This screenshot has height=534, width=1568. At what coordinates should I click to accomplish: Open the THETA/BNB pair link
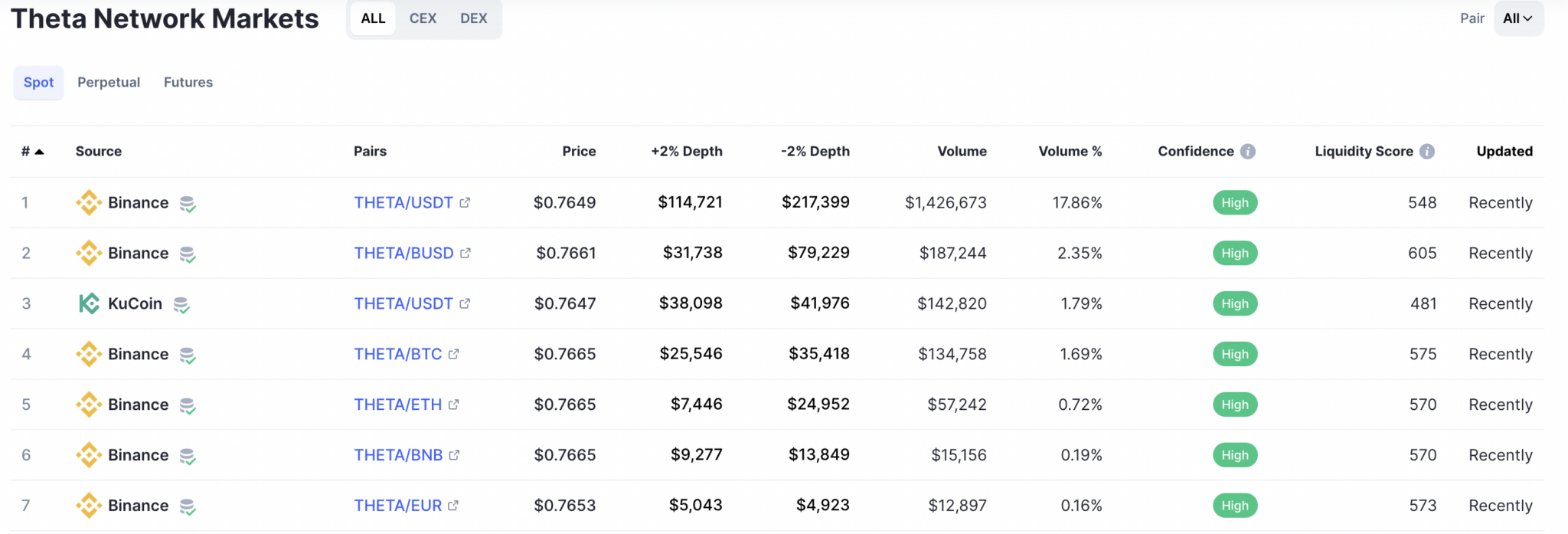(x=398, y=456)
